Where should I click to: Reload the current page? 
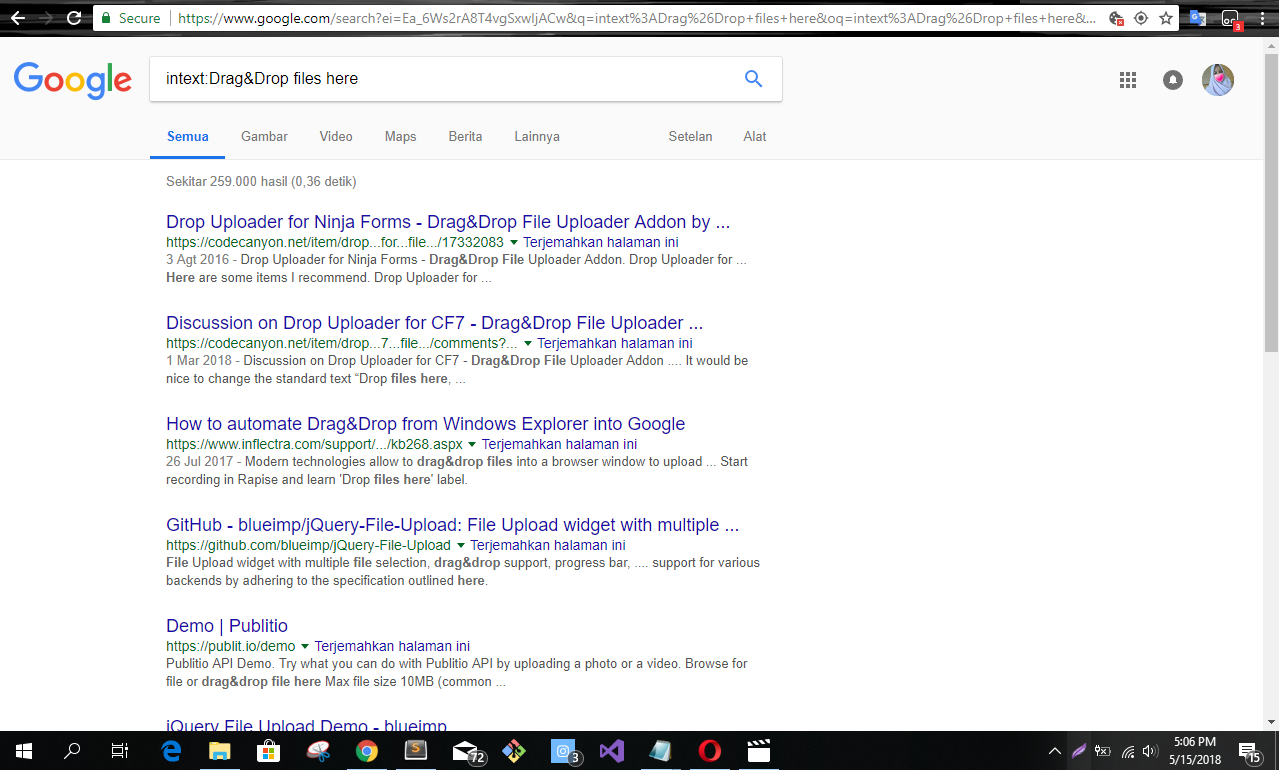coord(74,18)
